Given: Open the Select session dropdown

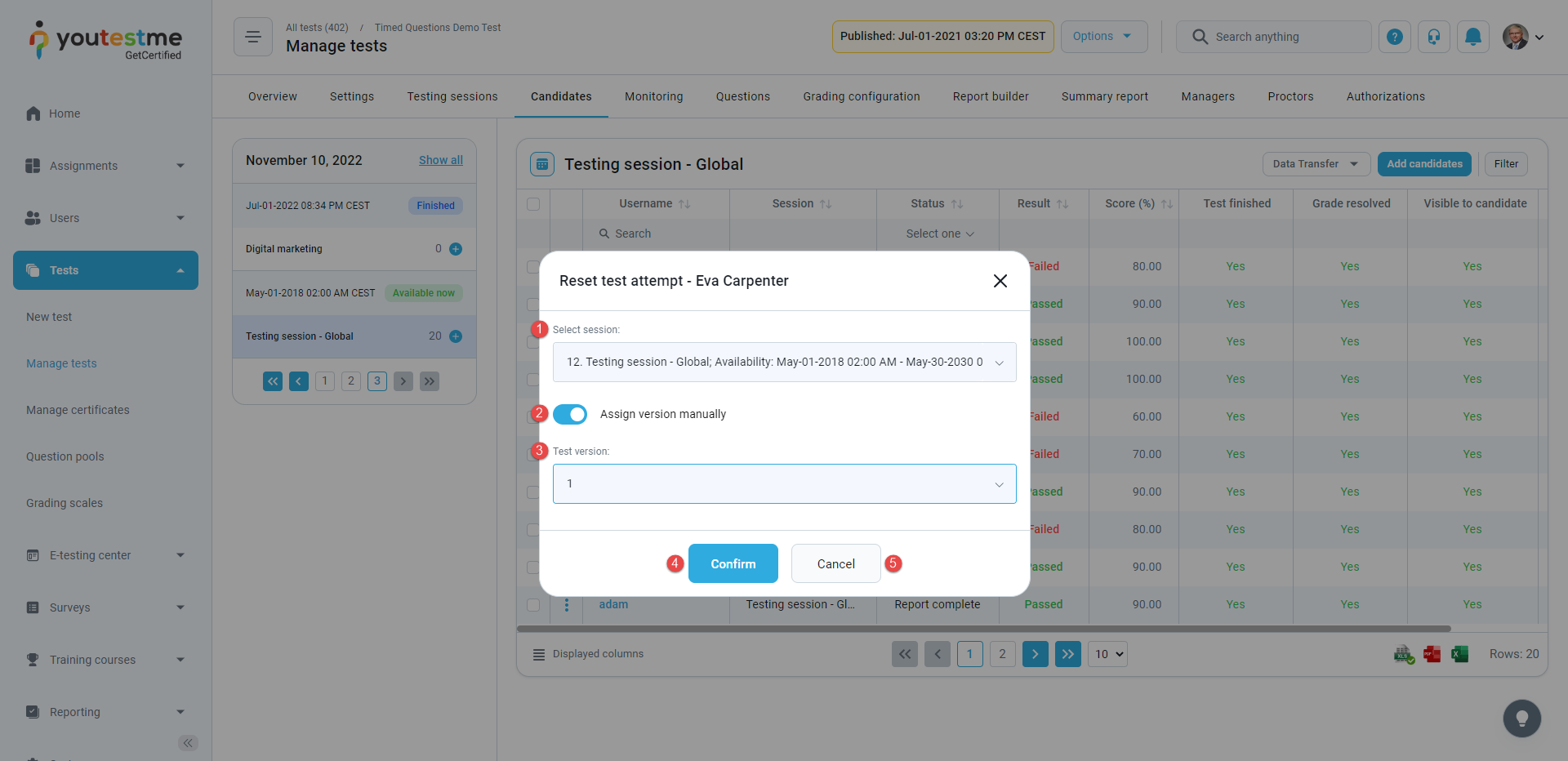Looking at the screenshot, I should point(784,363).
